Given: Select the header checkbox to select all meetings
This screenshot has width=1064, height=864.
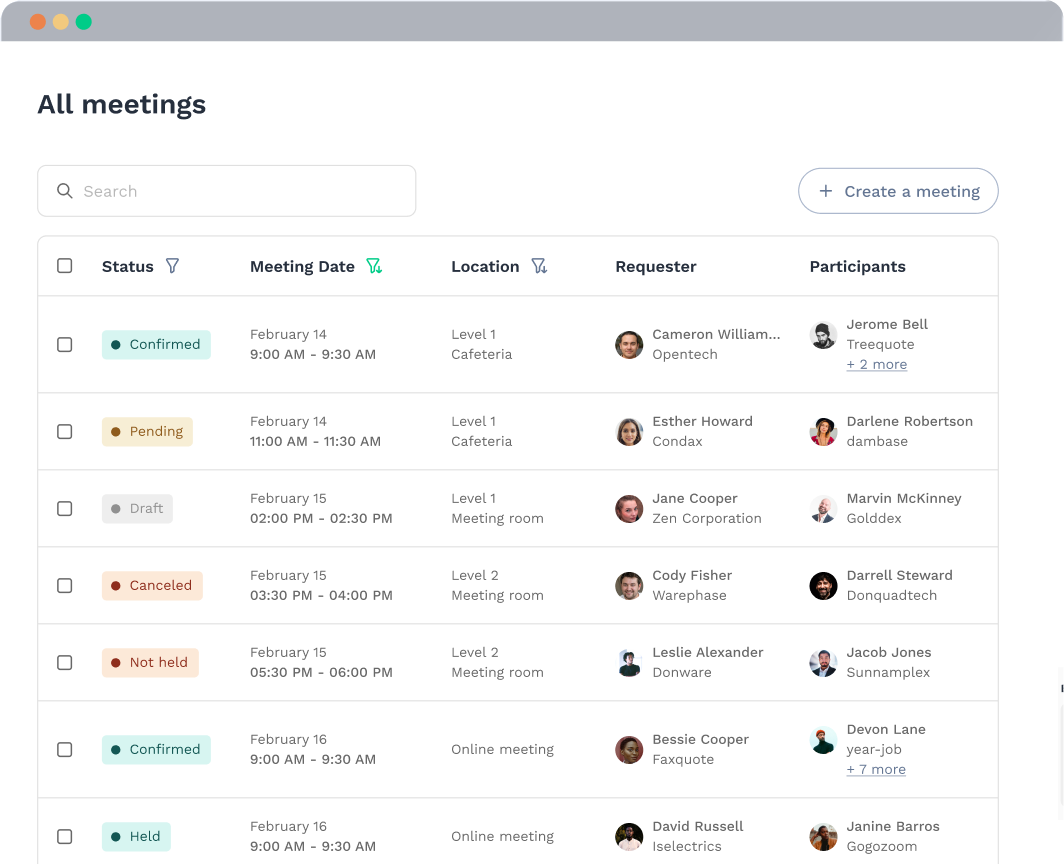Looking at the screenshot, I should coord(65,266).
